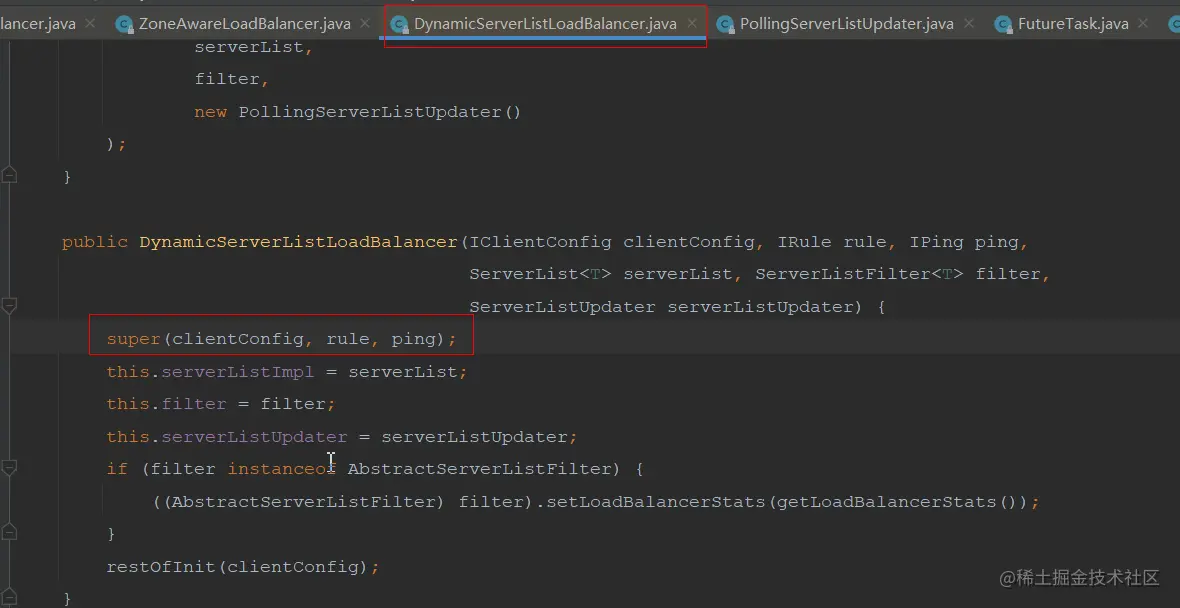The height and width of the screenshot is (608, 1180).
Task: Collapse the if instanceof block fold marker
Action: tap(9, 468)
